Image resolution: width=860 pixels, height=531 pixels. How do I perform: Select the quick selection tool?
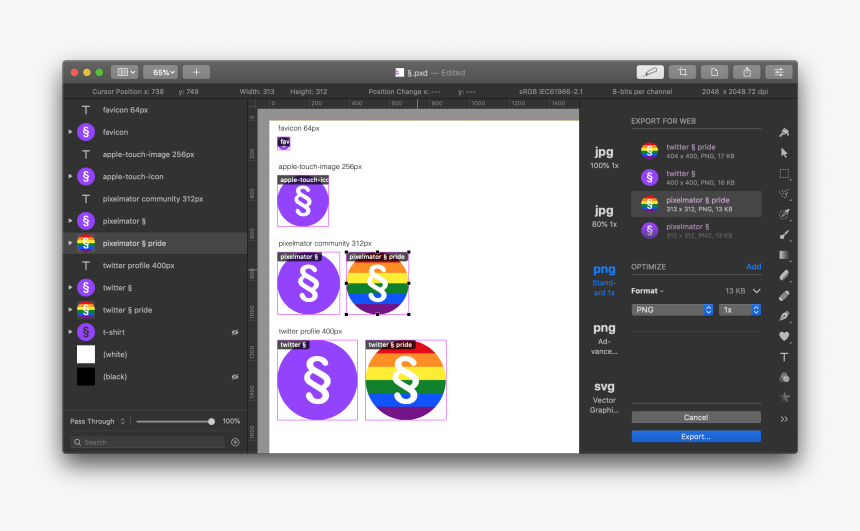pyautogui.click(x=784, y=194)
